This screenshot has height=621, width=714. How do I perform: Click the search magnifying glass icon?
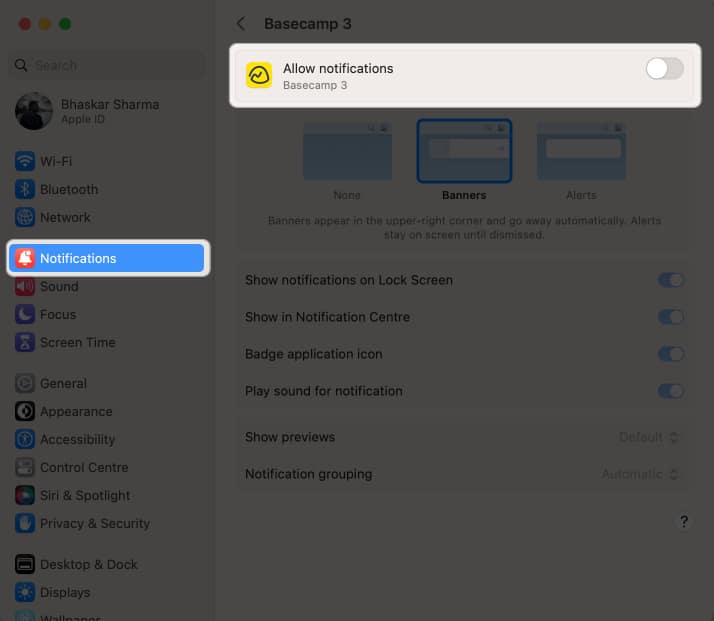coord(21,65)
